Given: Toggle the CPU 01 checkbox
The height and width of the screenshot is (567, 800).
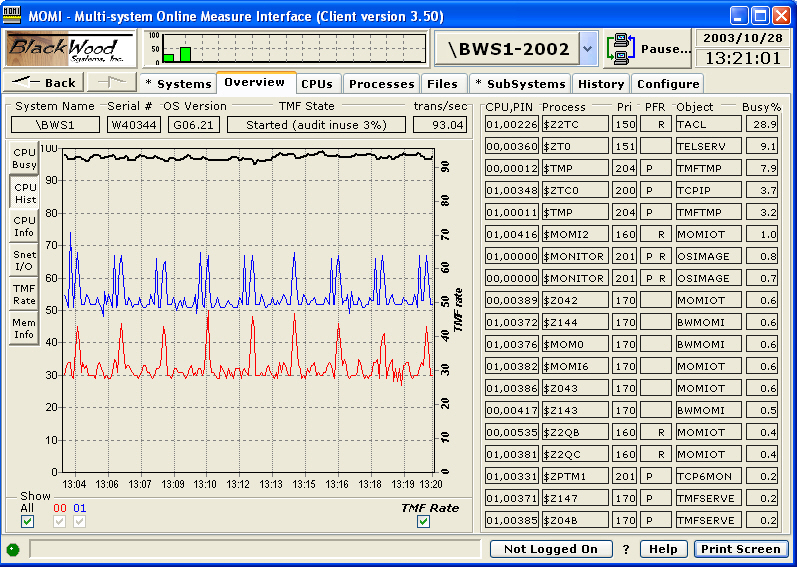Looking at the screenshot, I should (80, 522).
